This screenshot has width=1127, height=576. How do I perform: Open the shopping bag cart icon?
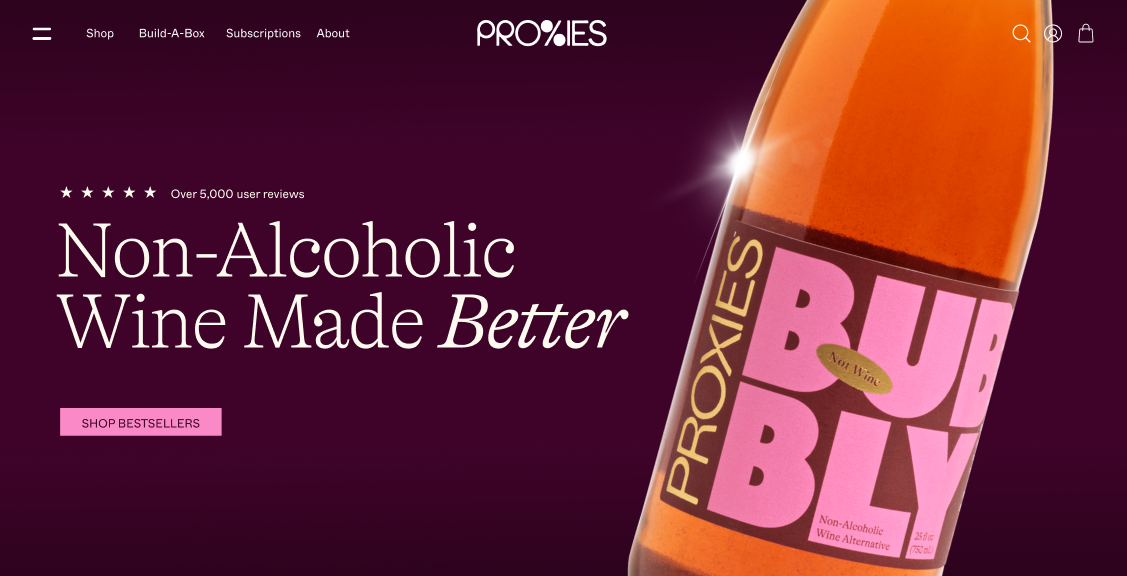click(x=1086, y=33)
